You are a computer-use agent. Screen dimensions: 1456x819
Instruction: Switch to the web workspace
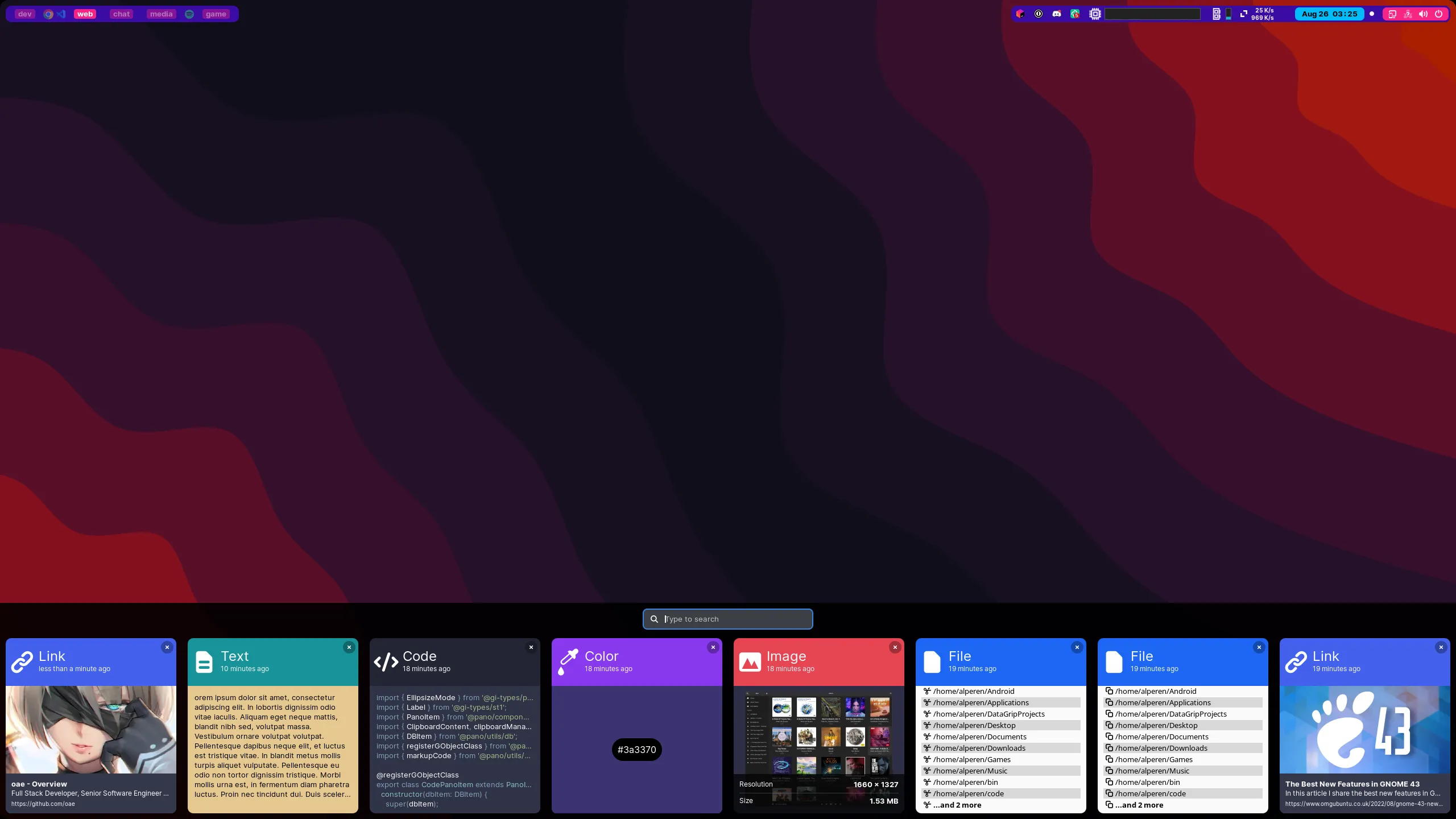click(x=84, y=14)
